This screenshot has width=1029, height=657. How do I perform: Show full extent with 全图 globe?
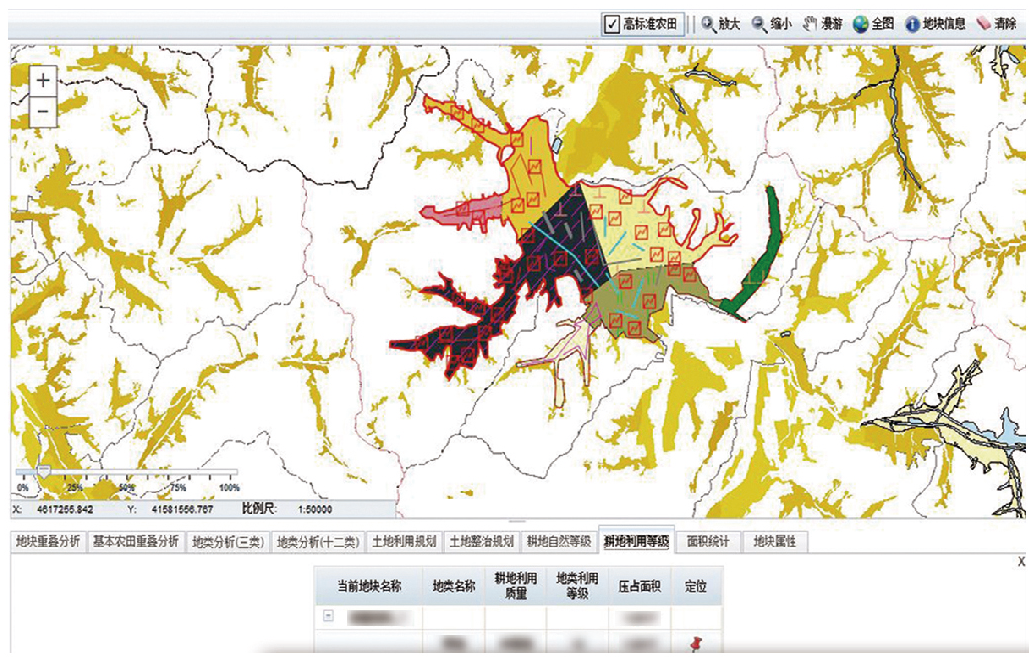tap(873, 25)
